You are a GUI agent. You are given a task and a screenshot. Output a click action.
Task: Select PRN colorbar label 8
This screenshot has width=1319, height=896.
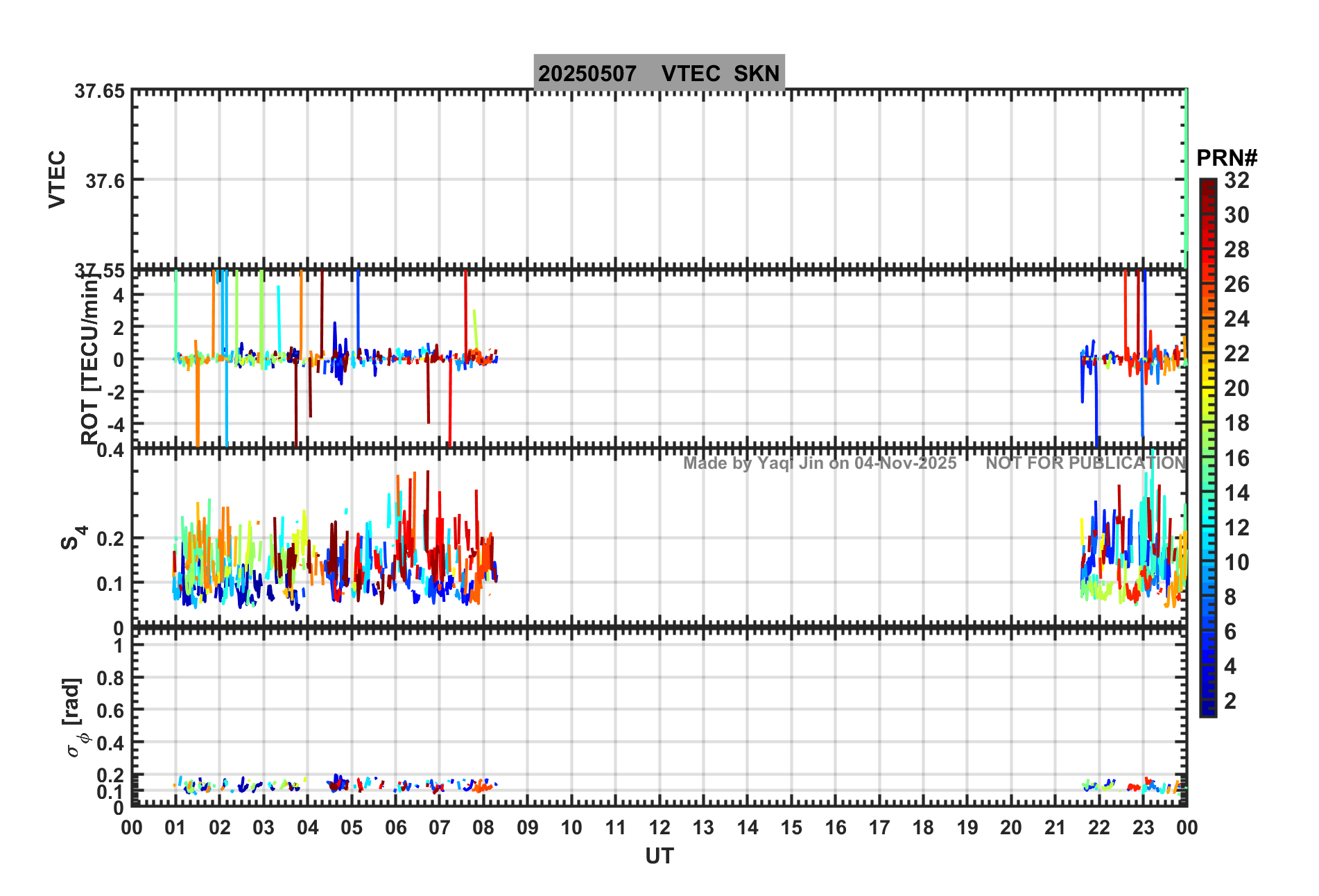(1230, 597)
